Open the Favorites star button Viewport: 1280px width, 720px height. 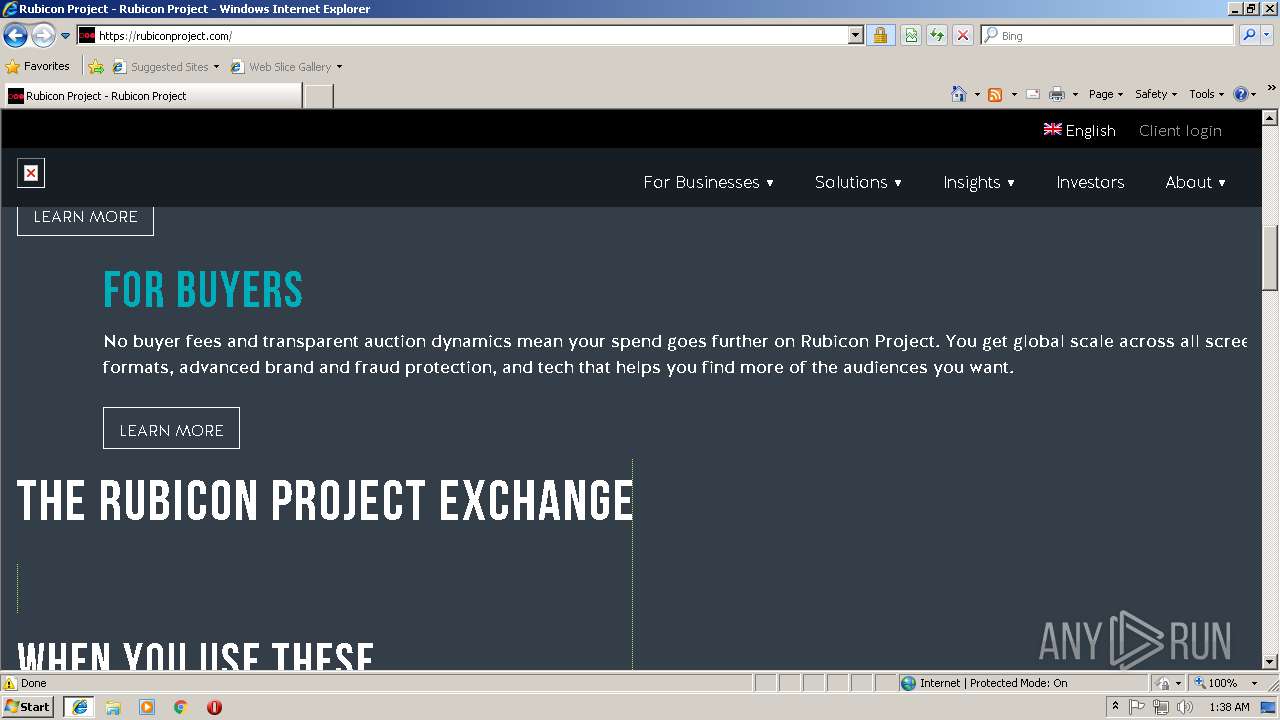click(x=38, y=66)
